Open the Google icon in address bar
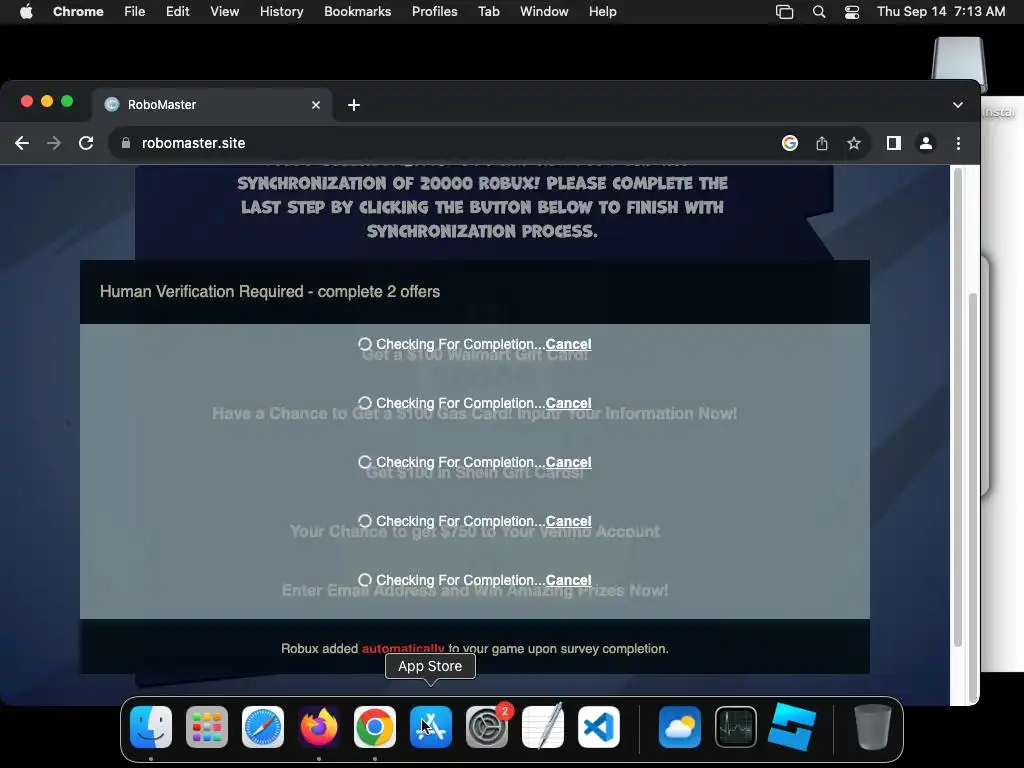The height and width of the screenshot is (768, 1024). (x=790, y=143)
